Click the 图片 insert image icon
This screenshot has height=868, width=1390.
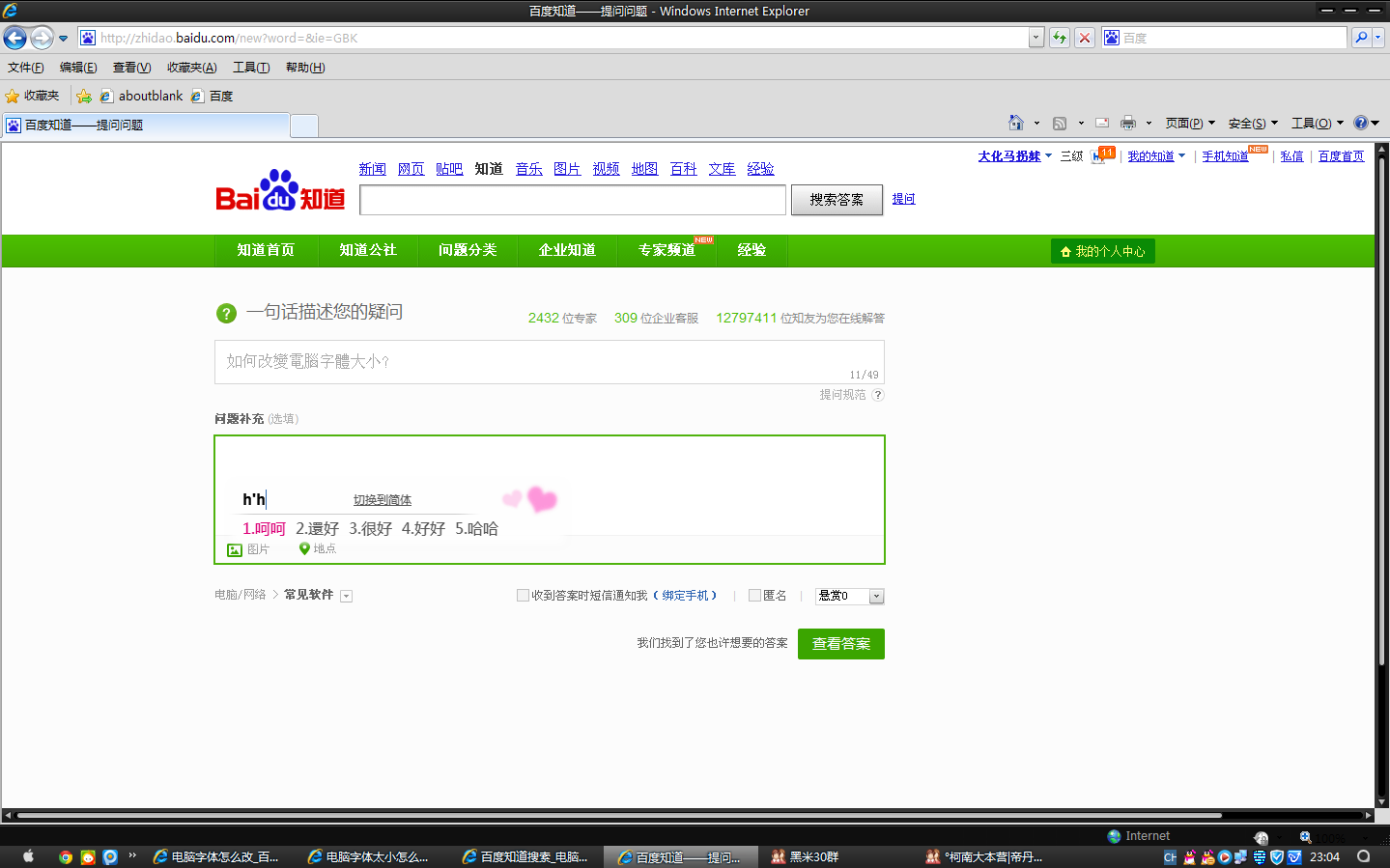(235, 548)
